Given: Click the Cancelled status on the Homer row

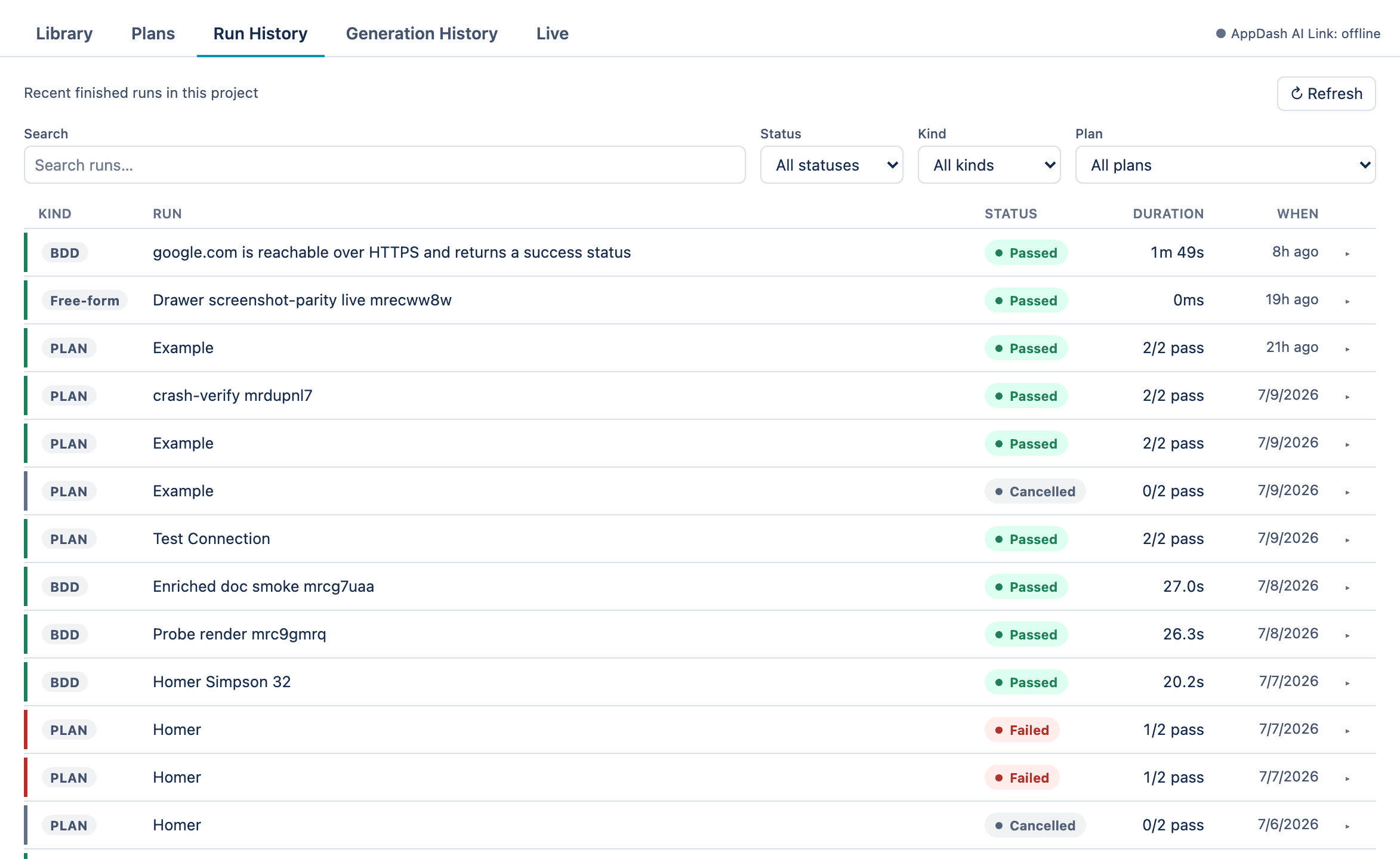Looking at the screenshot, I should click(1035, 826).
